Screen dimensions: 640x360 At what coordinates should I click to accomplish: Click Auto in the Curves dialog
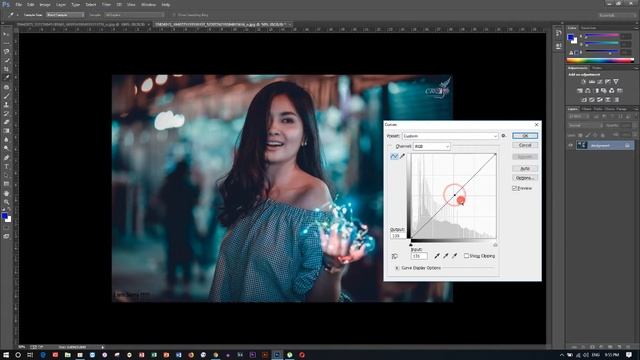[525, 168]
